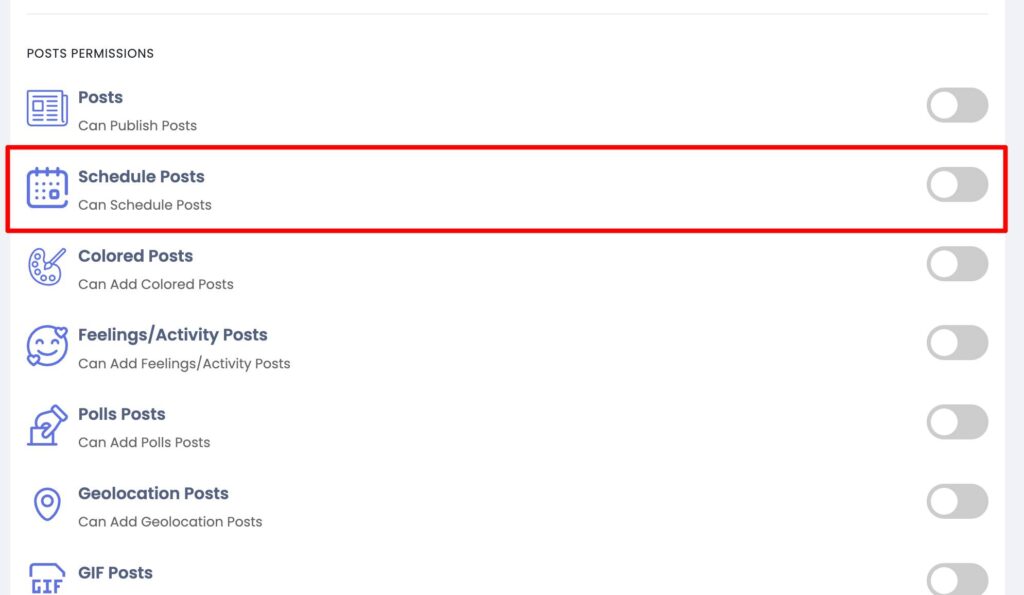The height and width of the screenshot is (595, 1024).
Task: Click the POSTS PERMISSIONS section header
Action: pos(90,54)
